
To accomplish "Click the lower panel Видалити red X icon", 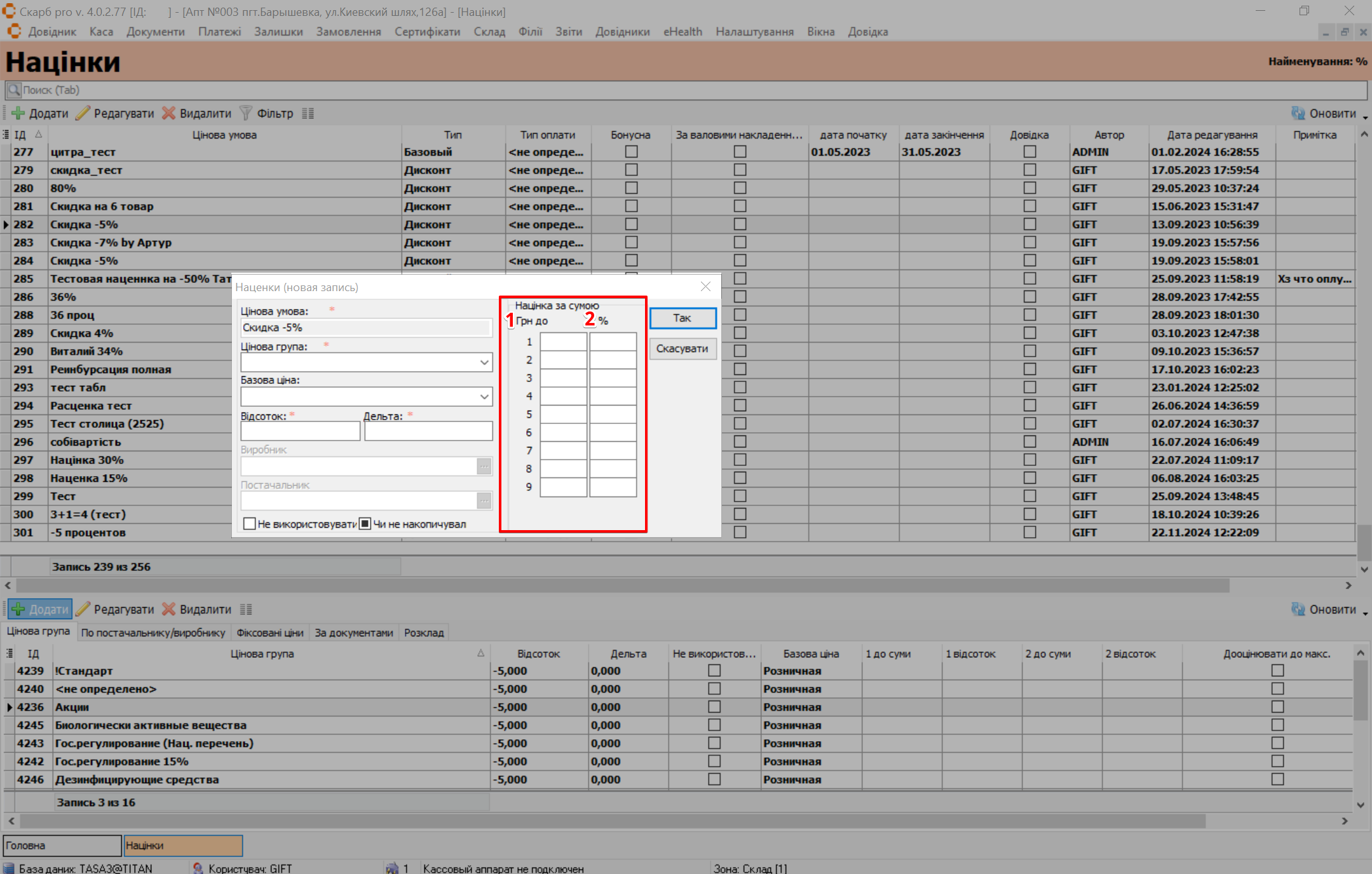I will click(x=168, y=609).
